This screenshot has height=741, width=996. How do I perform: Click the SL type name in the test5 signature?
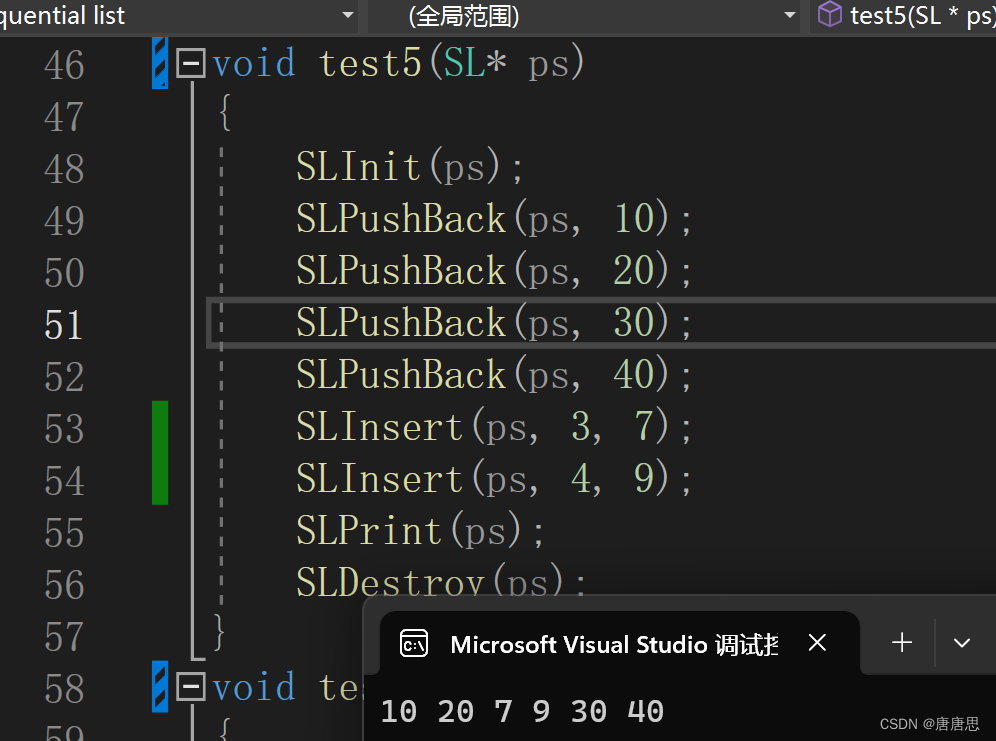coord(463,64)
